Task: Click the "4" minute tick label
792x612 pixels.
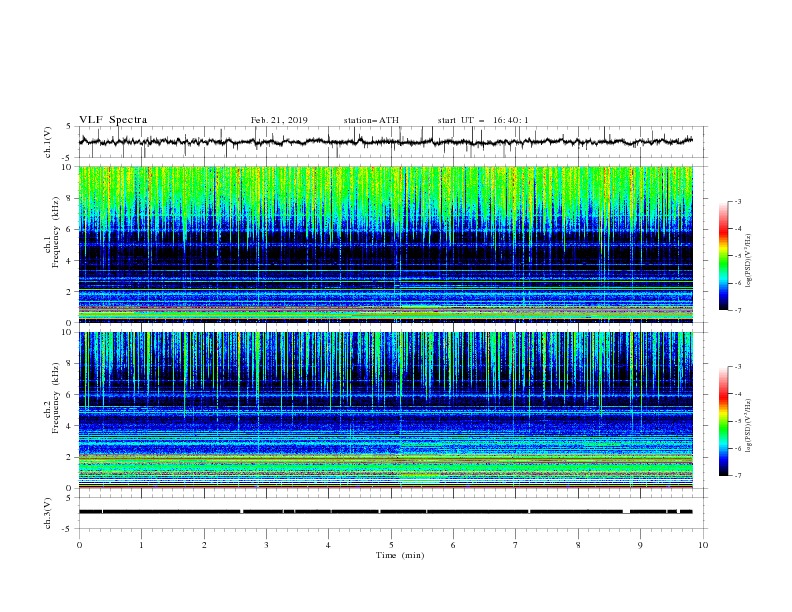Action: (328, 545)
